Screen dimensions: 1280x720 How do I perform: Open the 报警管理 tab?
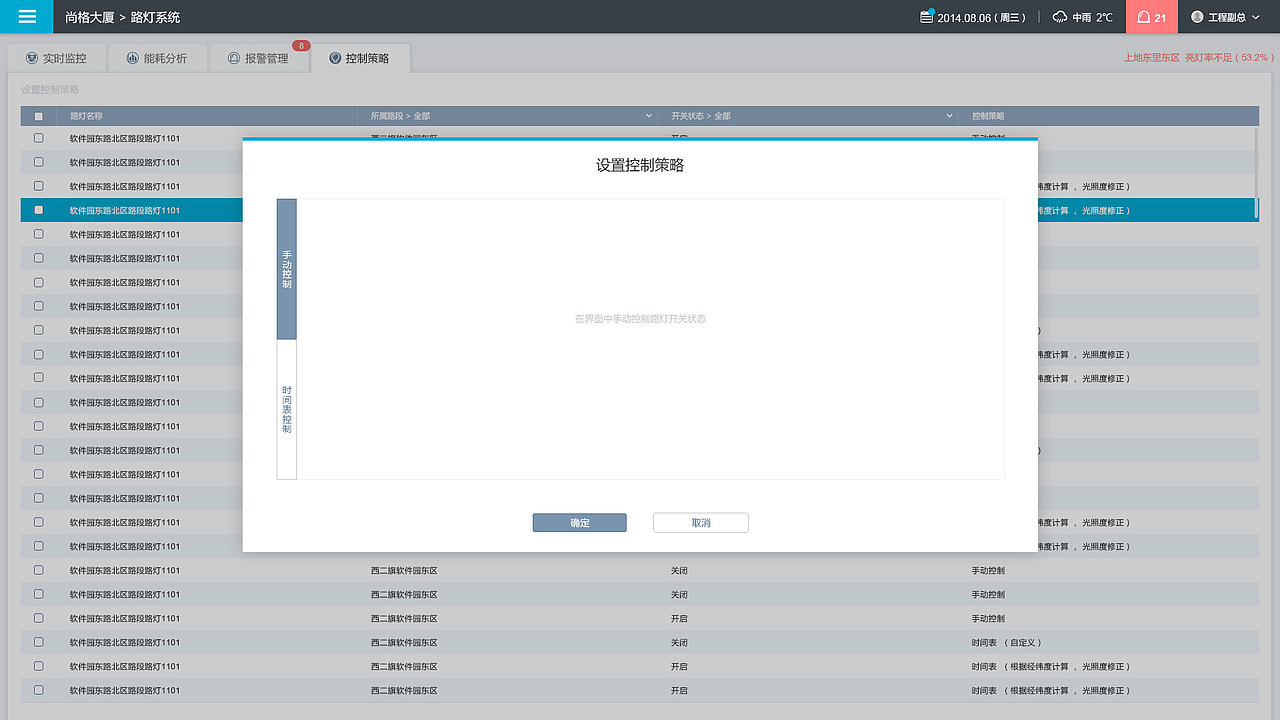click(x=258, y=58)
